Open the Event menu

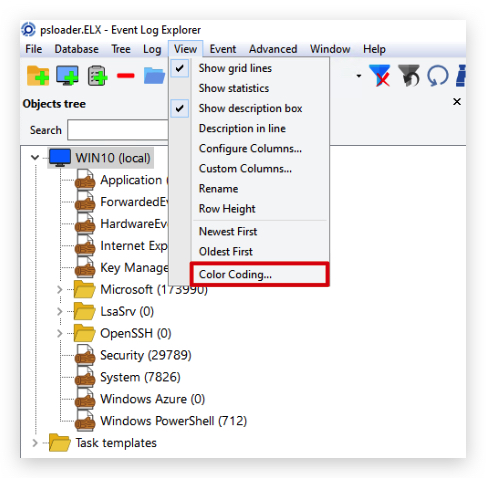pyautogui.click(x=223, y=49)
